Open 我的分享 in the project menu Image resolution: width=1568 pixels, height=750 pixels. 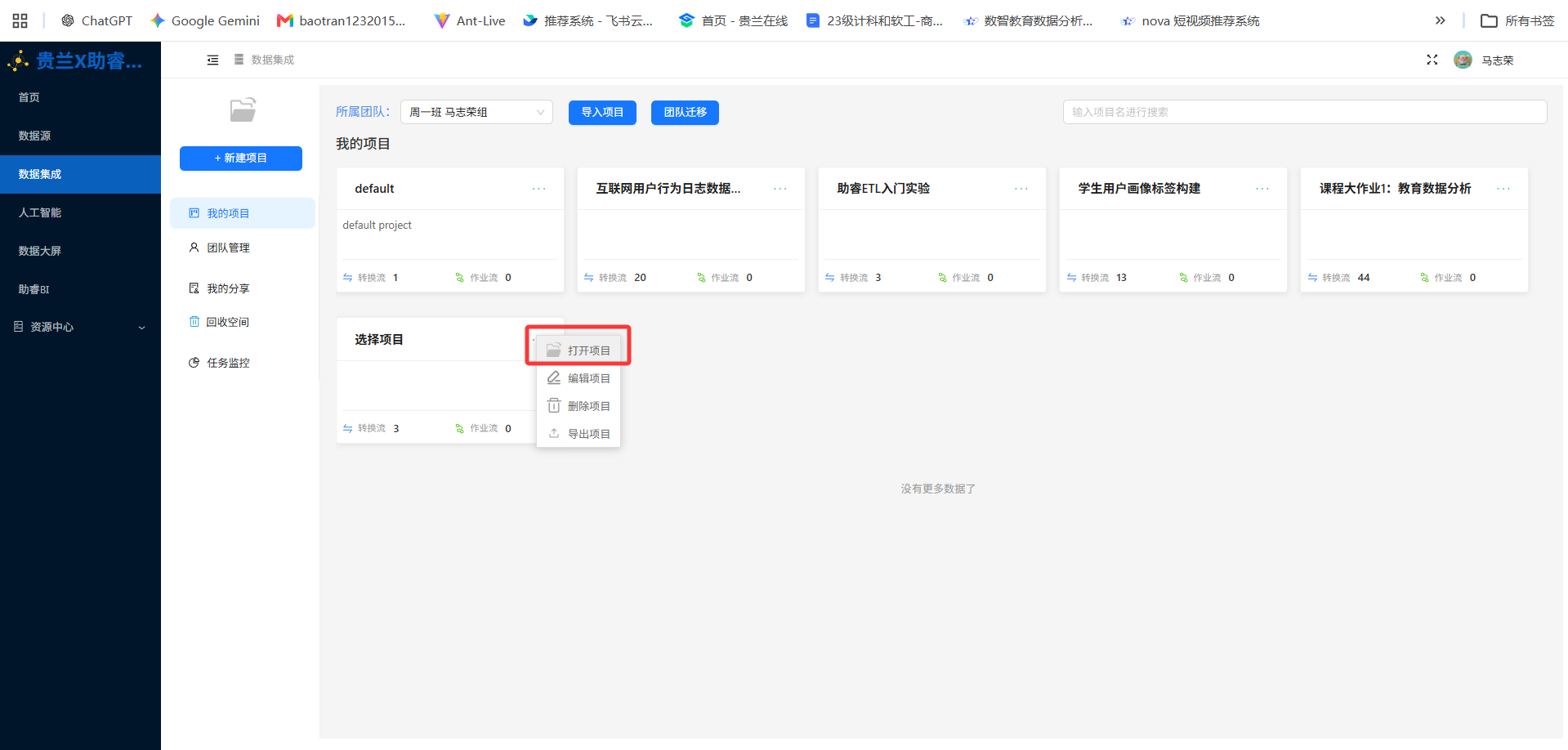242,288
